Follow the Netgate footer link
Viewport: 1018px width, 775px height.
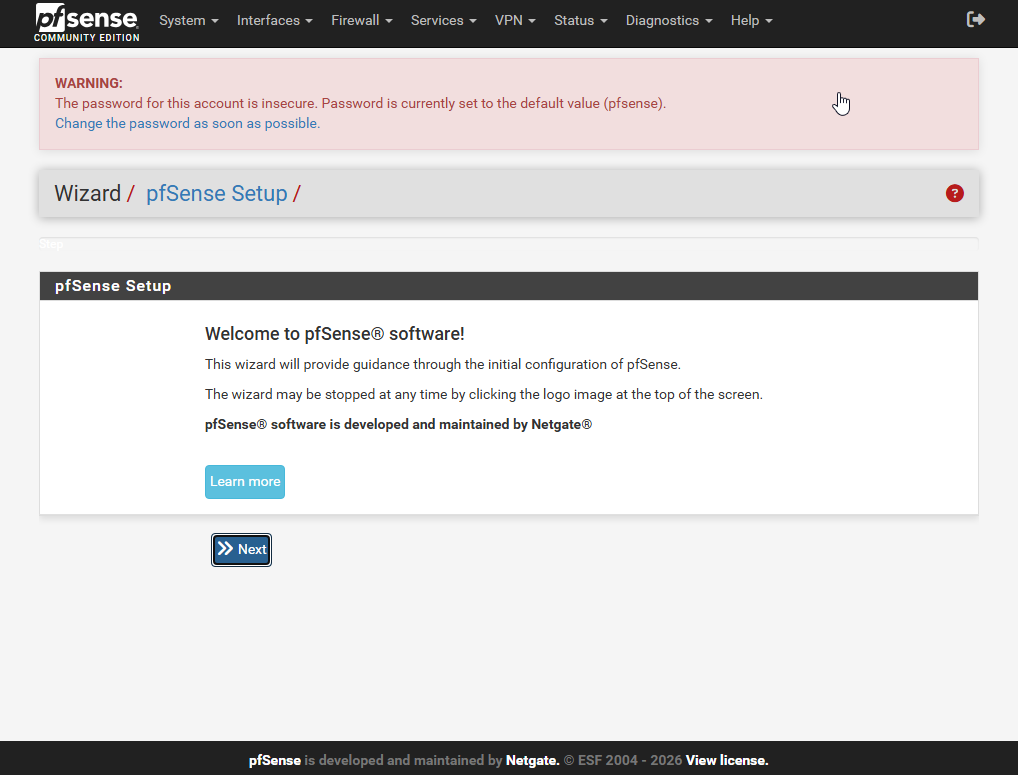[x=531, y=760]
